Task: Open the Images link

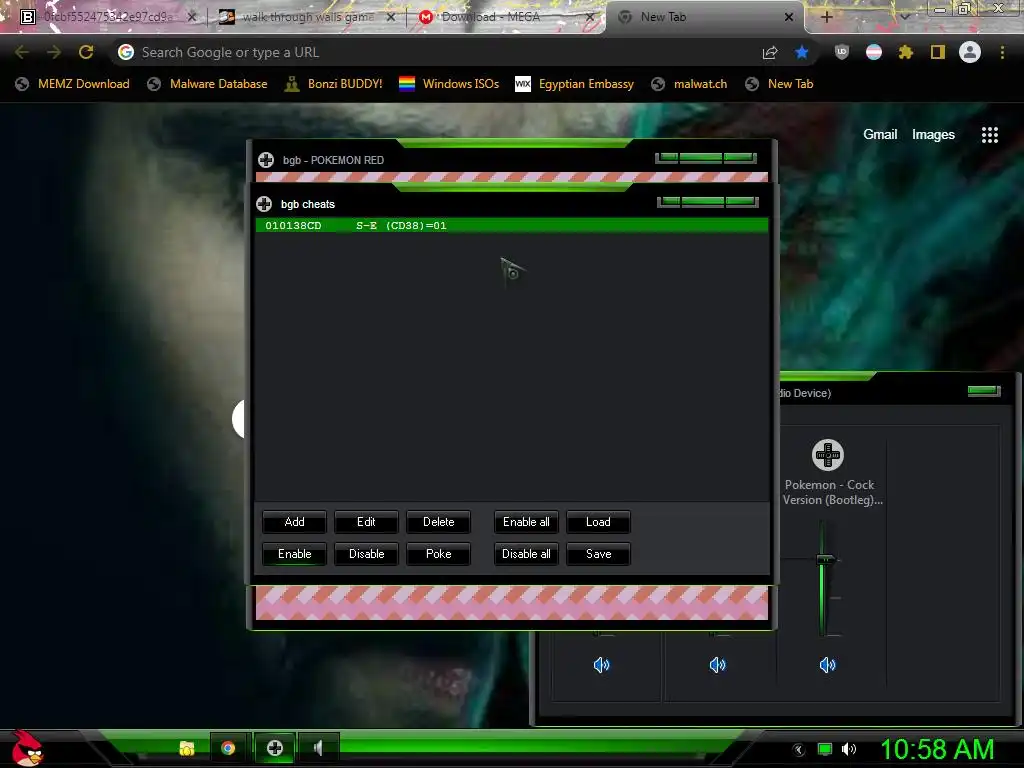Action: 933,135
